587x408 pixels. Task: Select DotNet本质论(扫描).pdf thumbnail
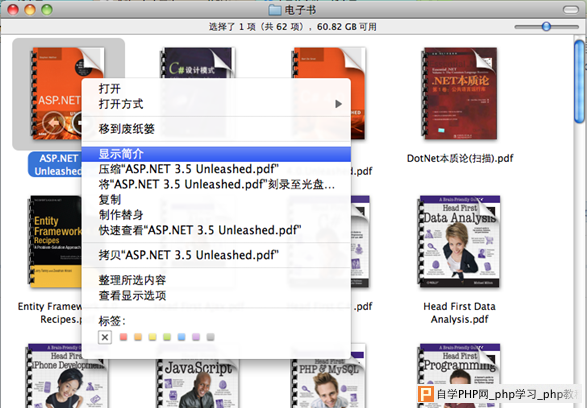click(459, 94)
